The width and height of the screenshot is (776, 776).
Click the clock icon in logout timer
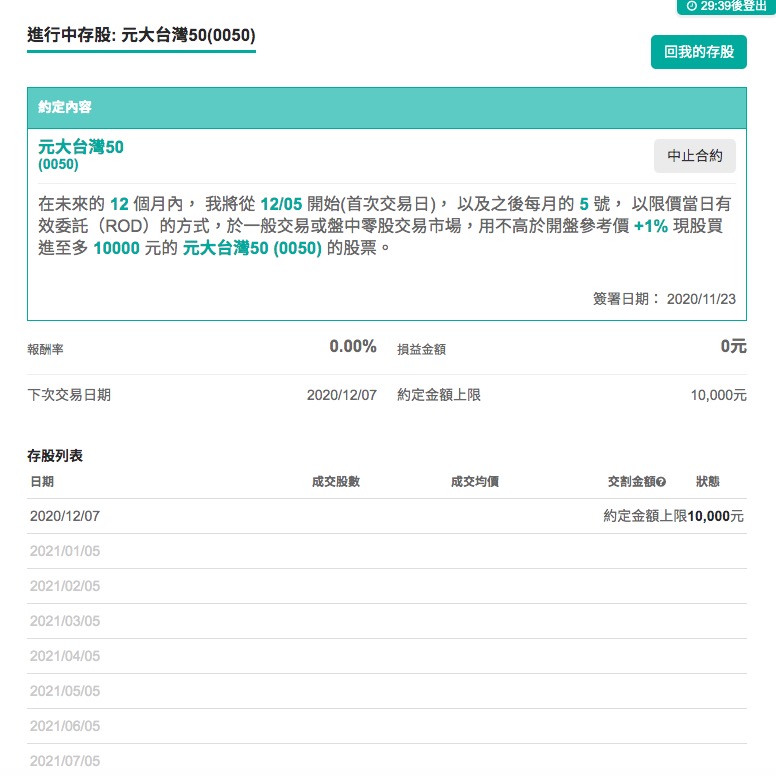[x=691, y=6]
